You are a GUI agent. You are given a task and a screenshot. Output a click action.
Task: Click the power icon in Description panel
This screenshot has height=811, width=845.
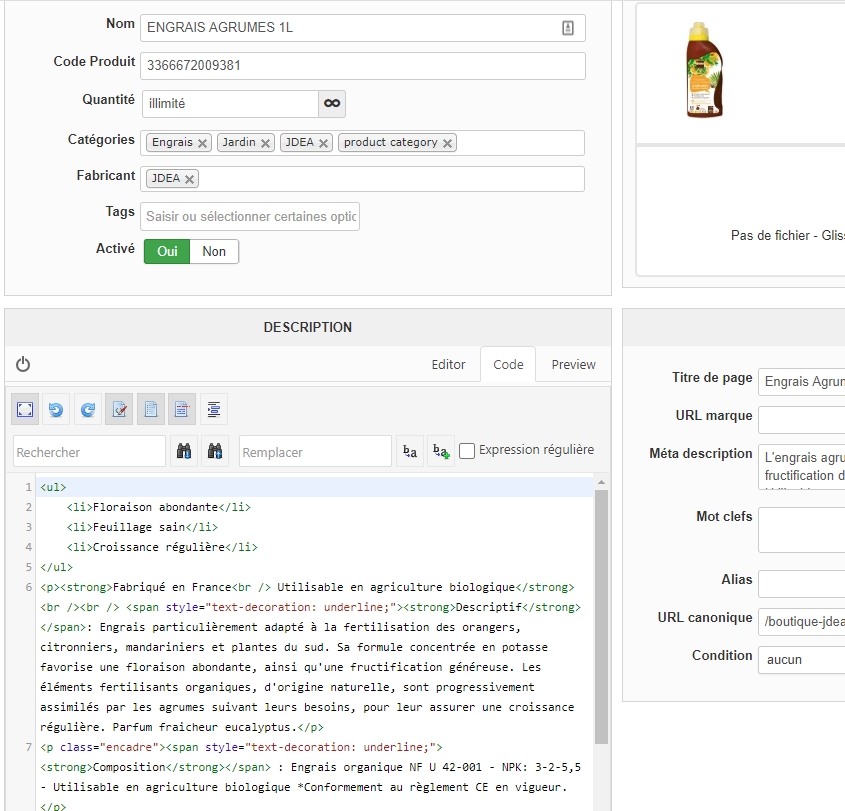tap(23, 365)
